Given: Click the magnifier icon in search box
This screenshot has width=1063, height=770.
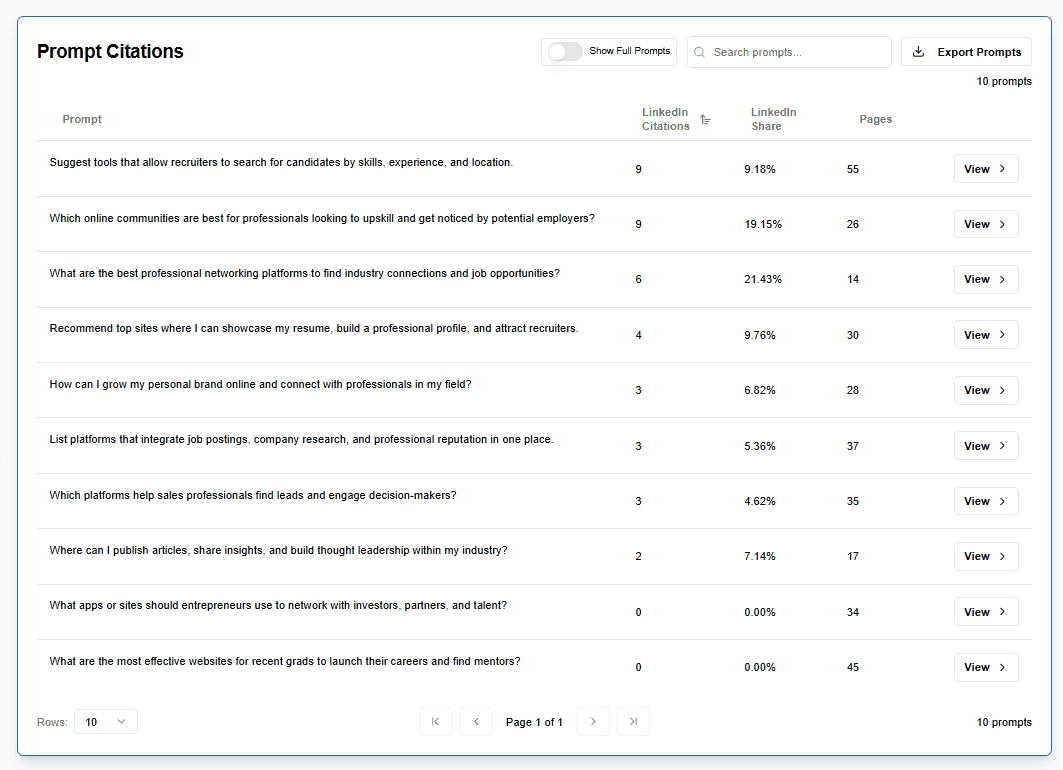Looking at the screenshot, I should click(x=700, y=52).
